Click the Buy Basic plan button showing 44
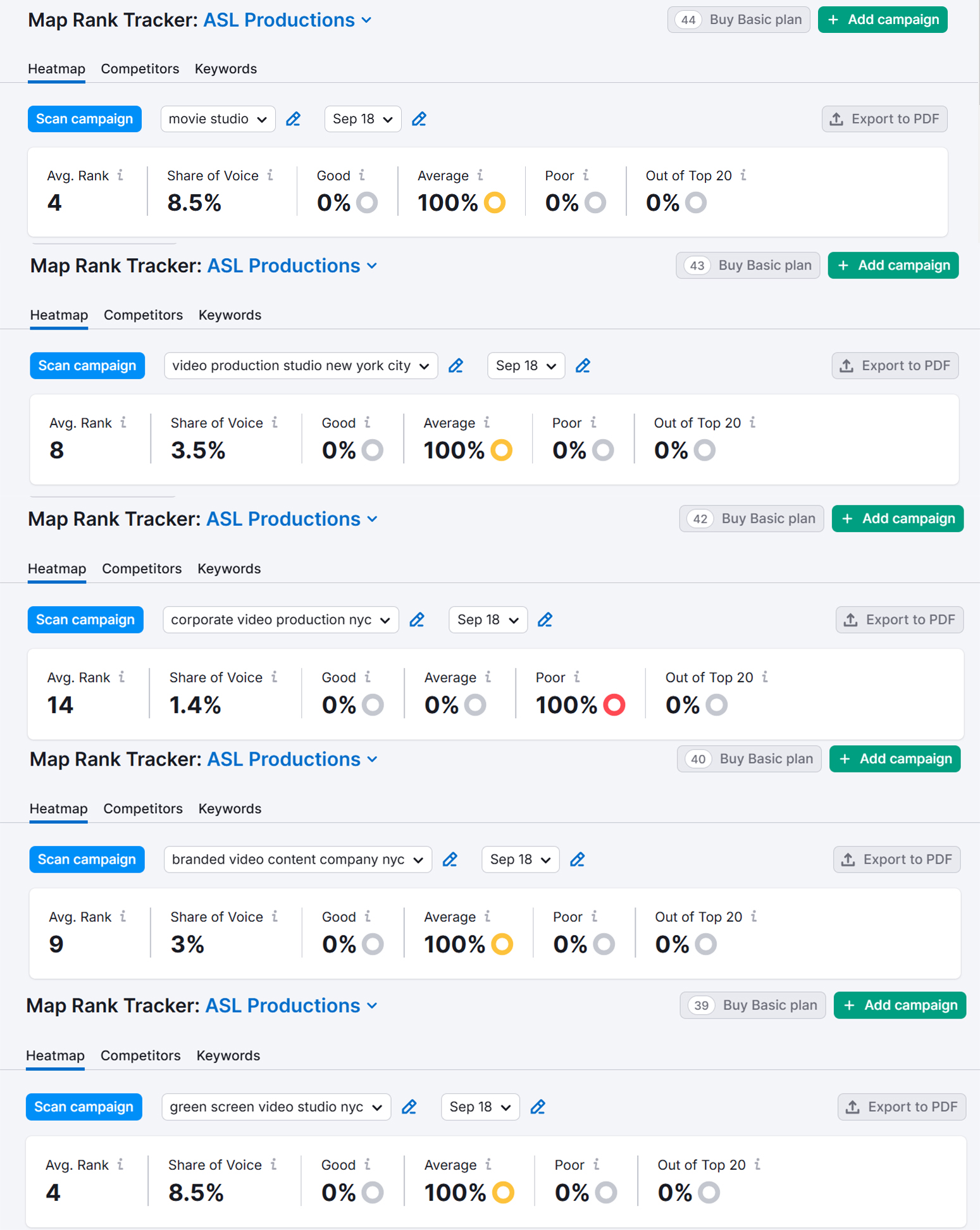This screenshot has height=1230, width=980. [x=738, y=20]
